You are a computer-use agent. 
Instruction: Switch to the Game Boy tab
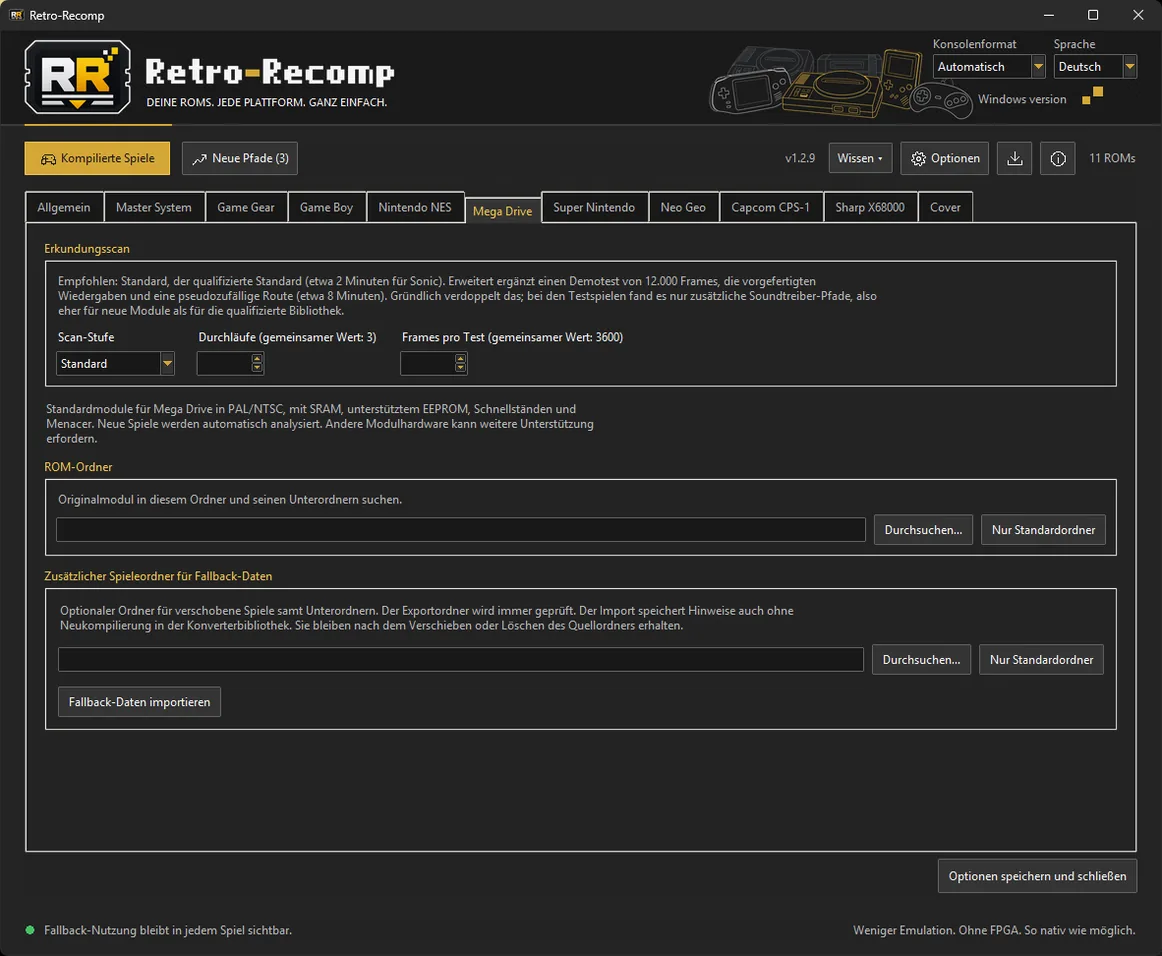tap(326, 208)
